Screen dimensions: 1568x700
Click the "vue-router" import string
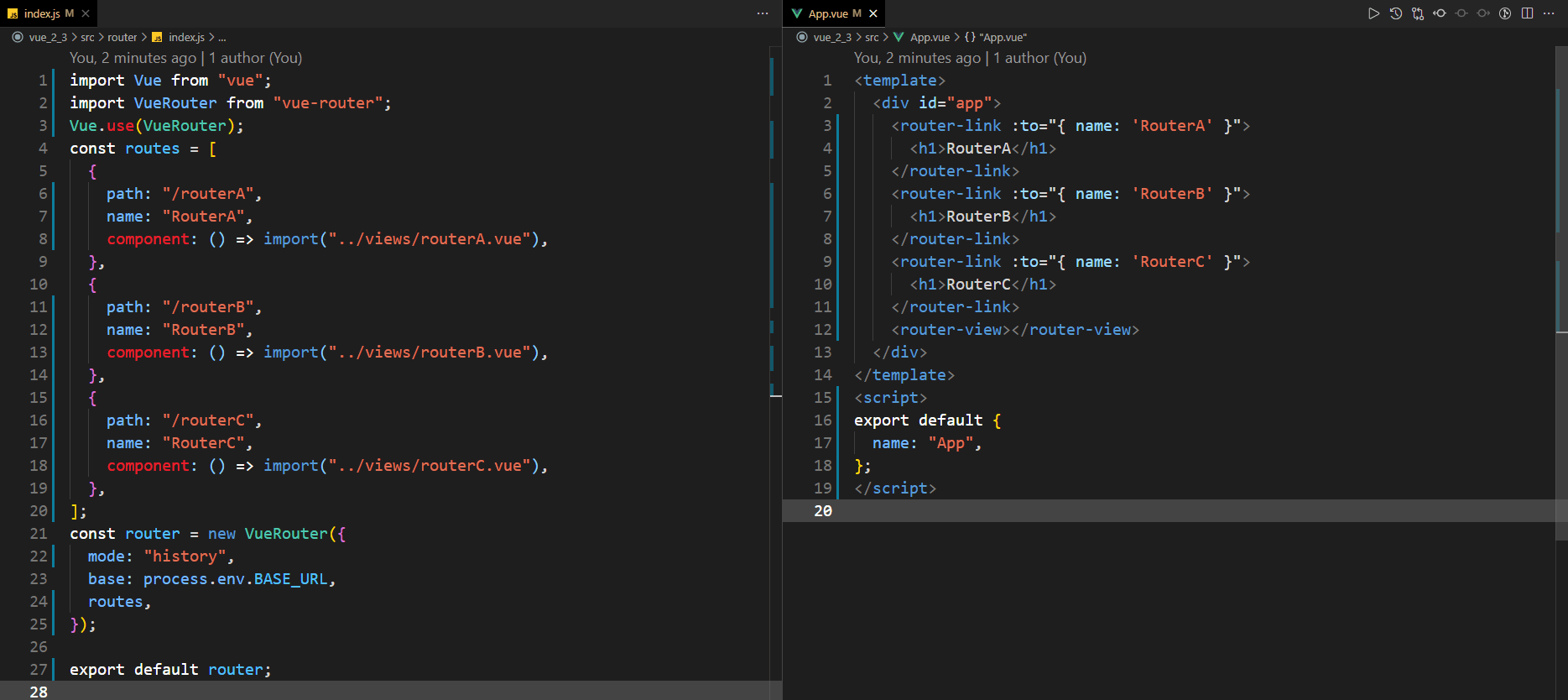click(x=328, y=103)
